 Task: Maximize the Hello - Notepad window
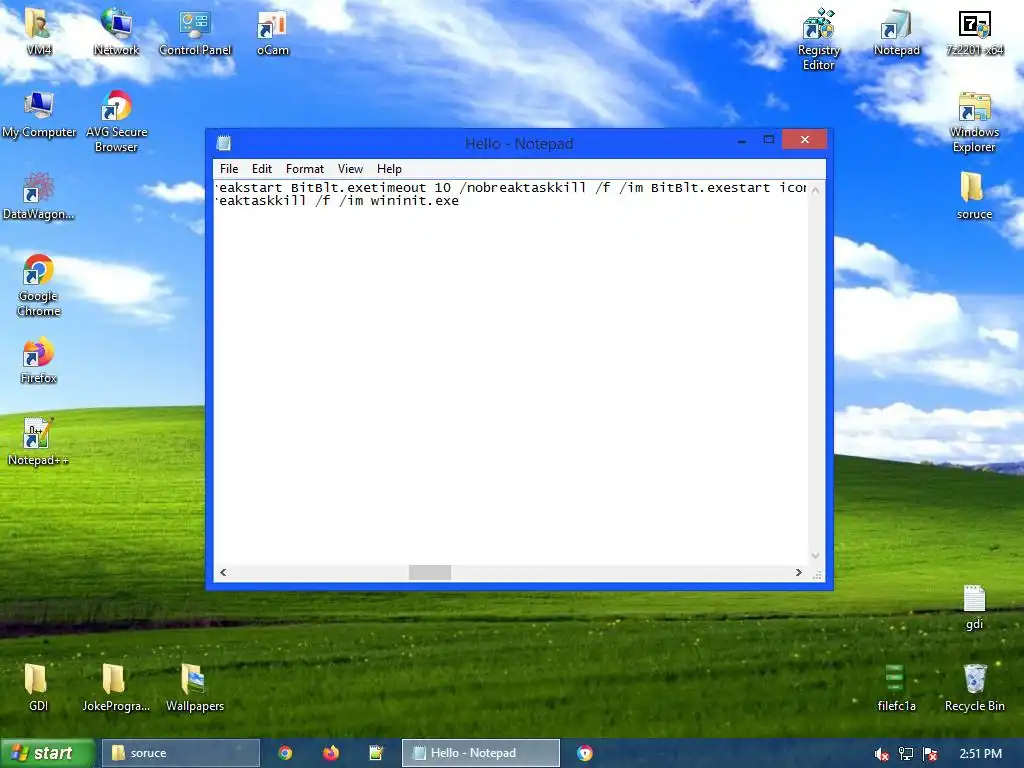769,140
